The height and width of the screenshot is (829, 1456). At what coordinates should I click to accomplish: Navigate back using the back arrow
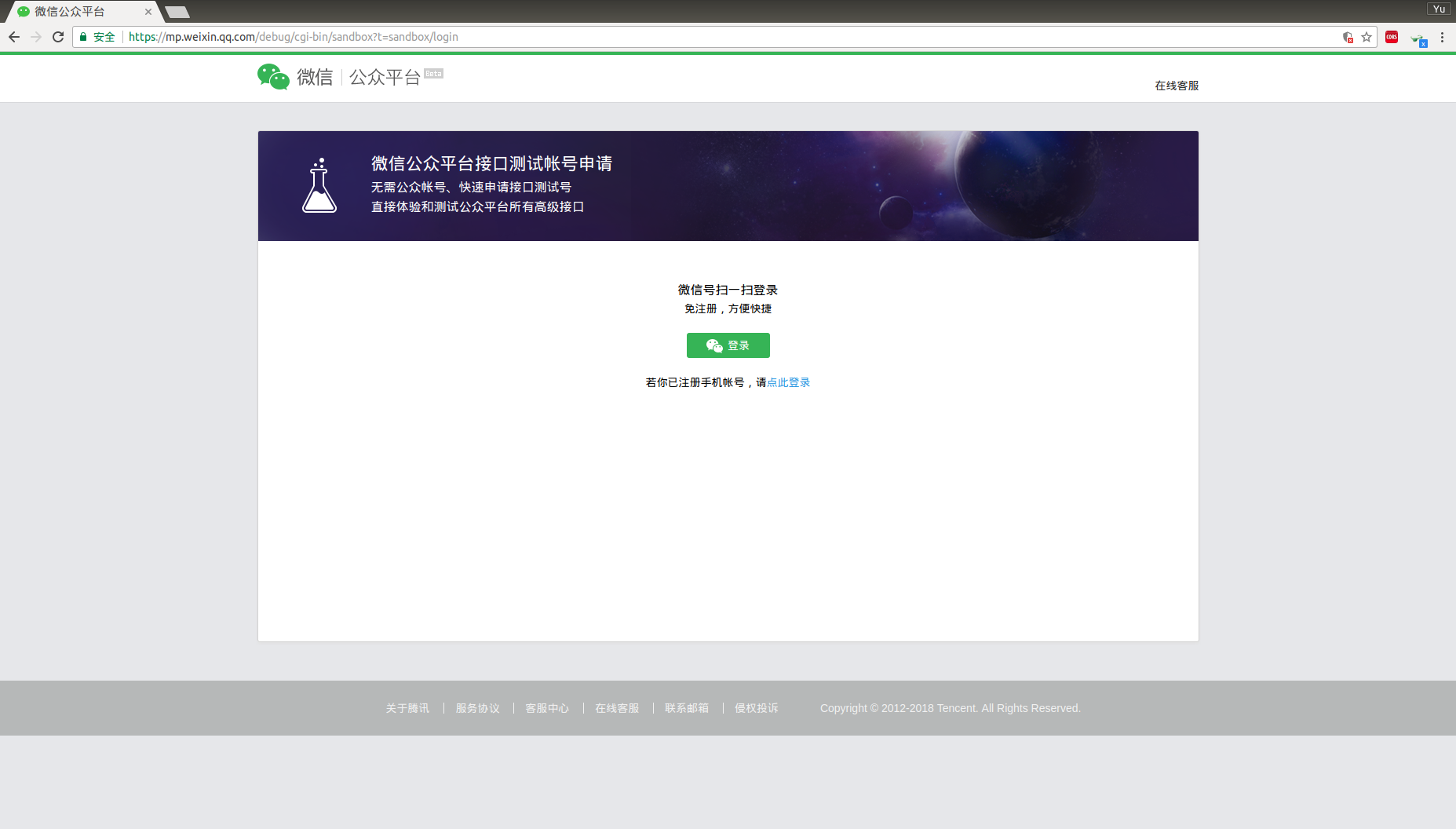[x=14, y=36]
